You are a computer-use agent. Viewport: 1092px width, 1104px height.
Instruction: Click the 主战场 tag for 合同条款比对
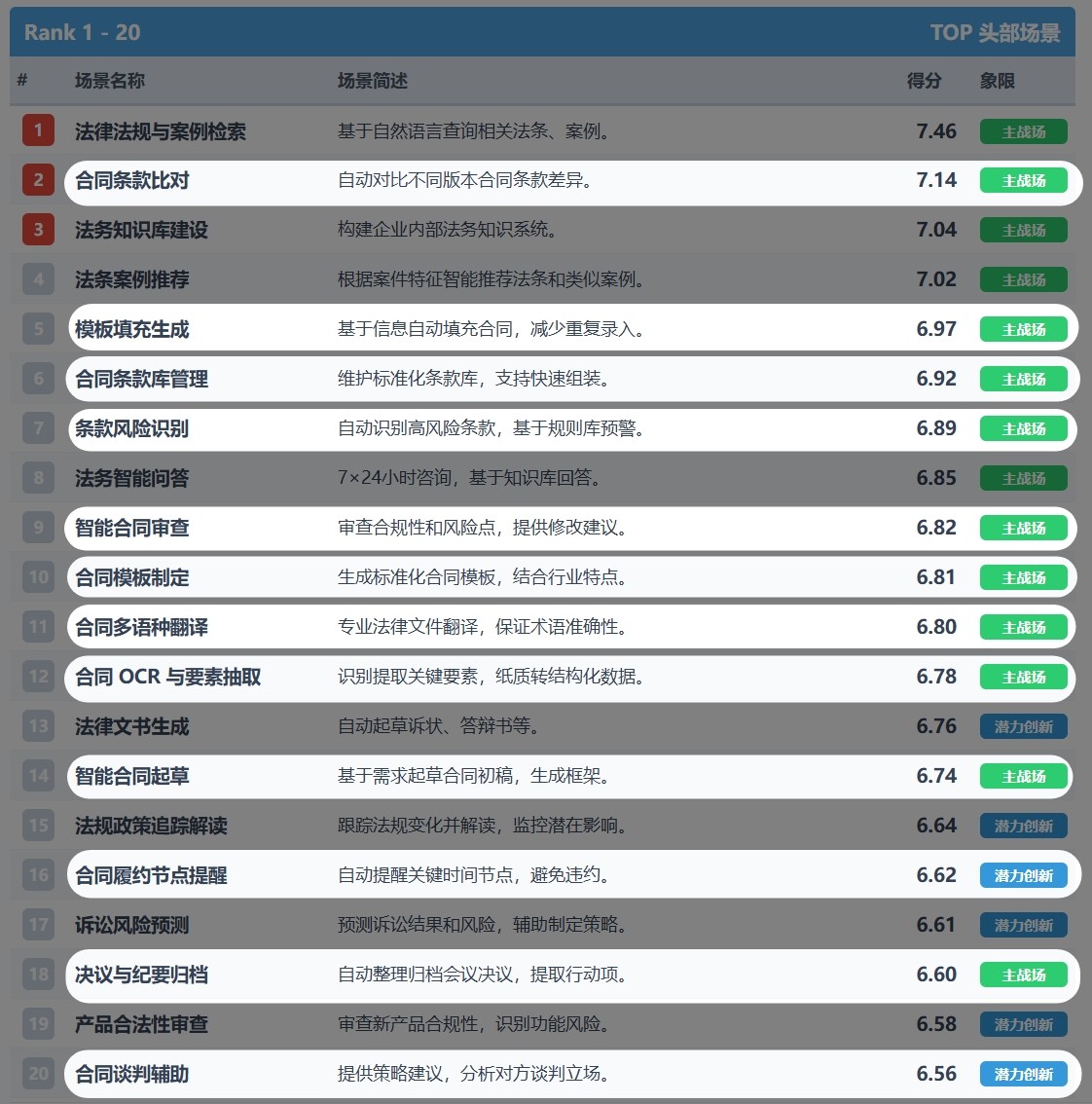[x=1024, y=181]
